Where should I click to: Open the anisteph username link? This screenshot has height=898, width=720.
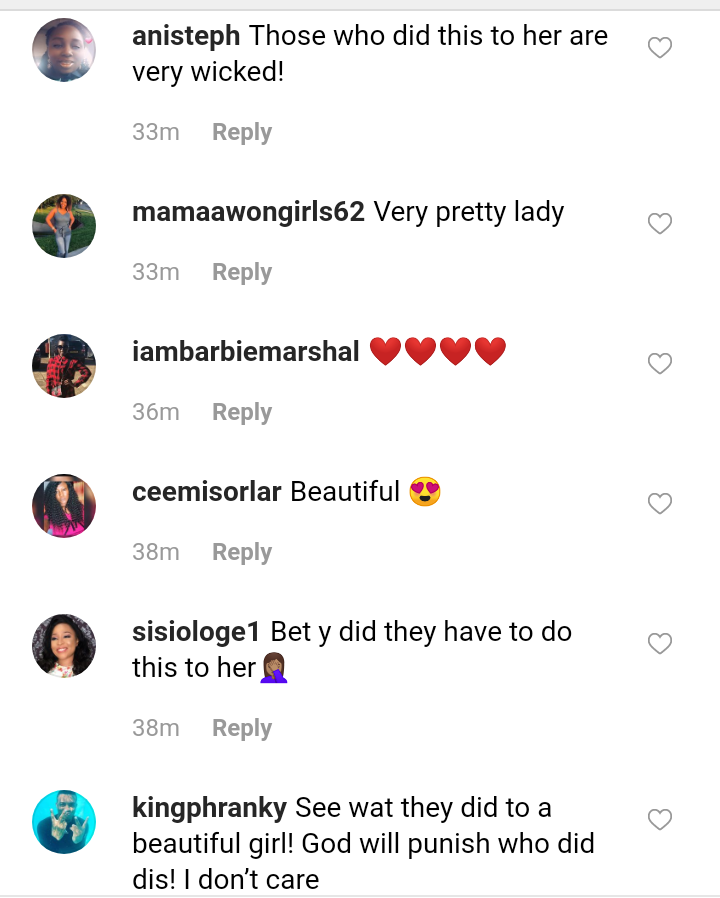pyautogui.click(x=186, y=36)
